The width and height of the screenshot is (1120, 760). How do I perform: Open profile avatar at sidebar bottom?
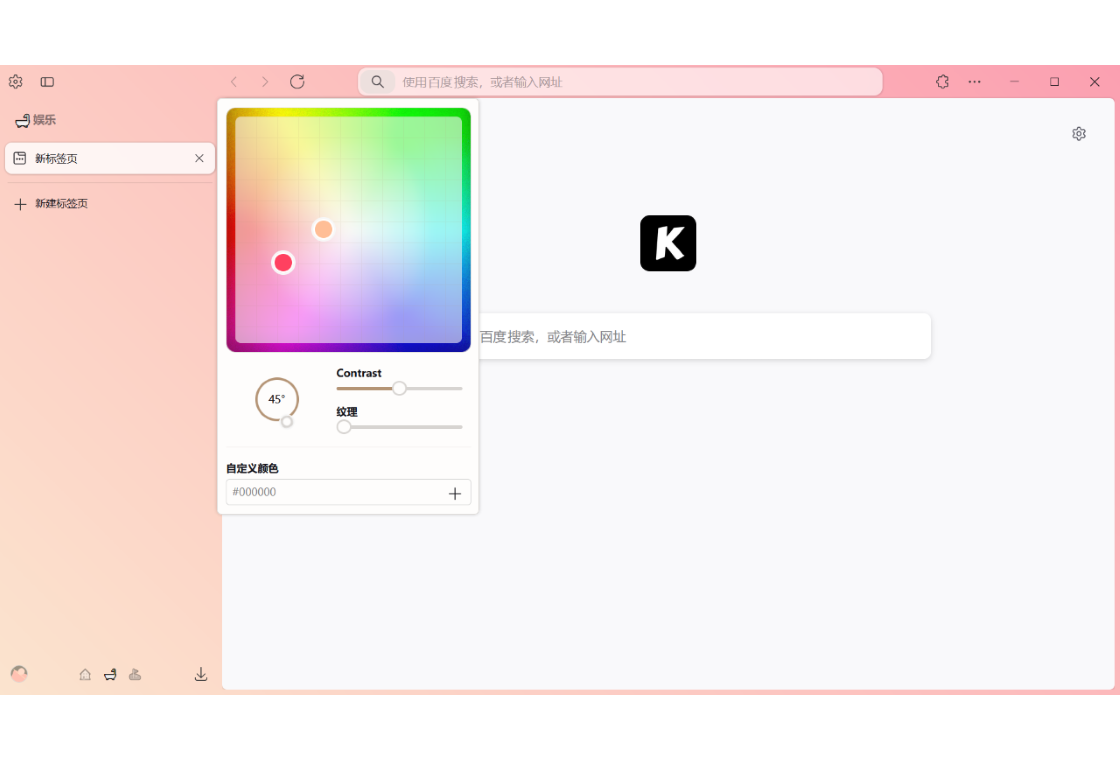[x=19, y=674]
